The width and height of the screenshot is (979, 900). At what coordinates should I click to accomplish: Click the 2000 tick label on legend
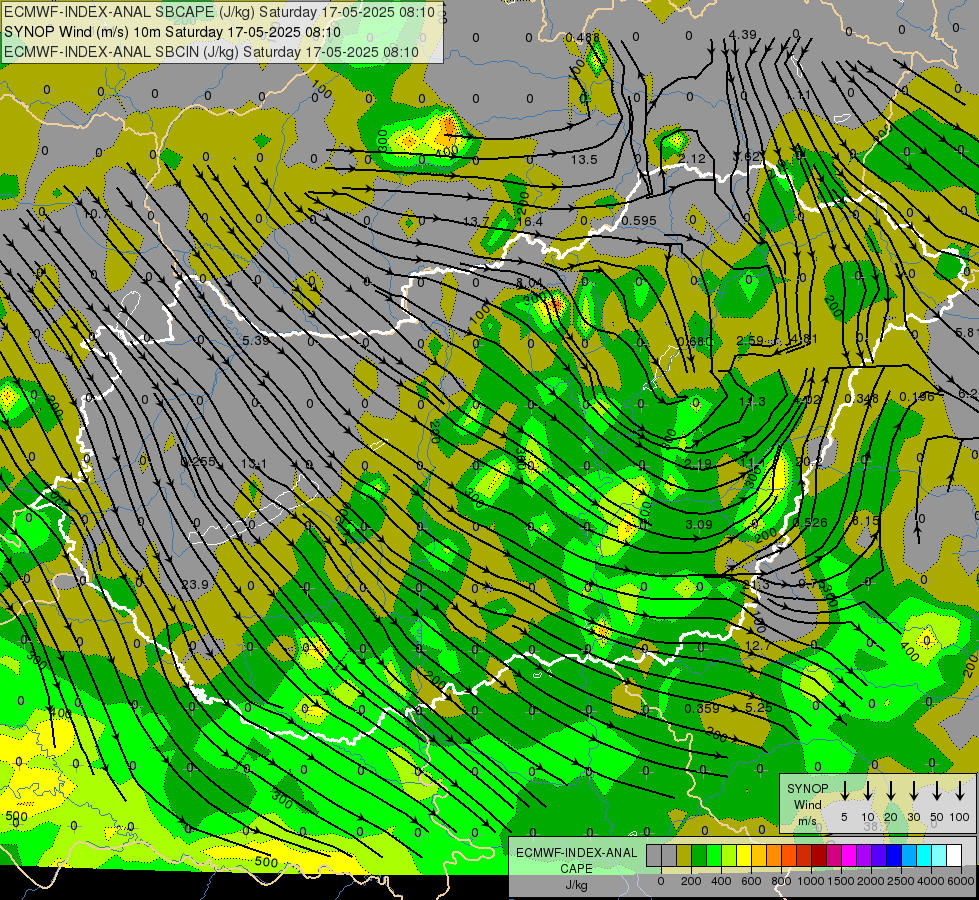click(871, 881)
